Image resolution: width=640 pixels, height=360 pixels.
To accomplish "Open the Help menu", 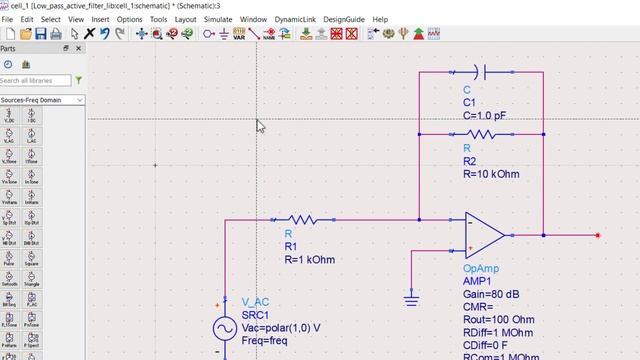I will click(380, 19).
